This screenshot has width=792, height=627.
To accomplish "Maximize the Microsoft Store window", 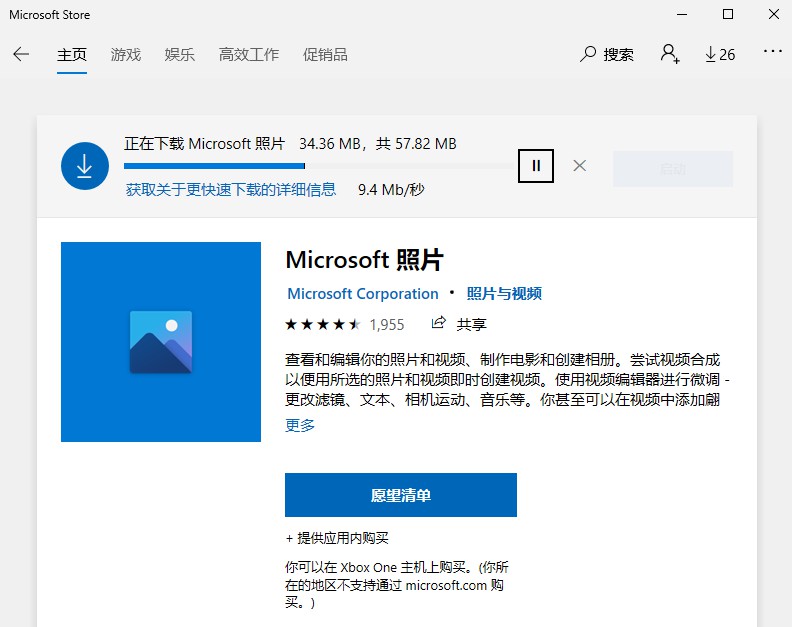I will [x=728, y=14].
